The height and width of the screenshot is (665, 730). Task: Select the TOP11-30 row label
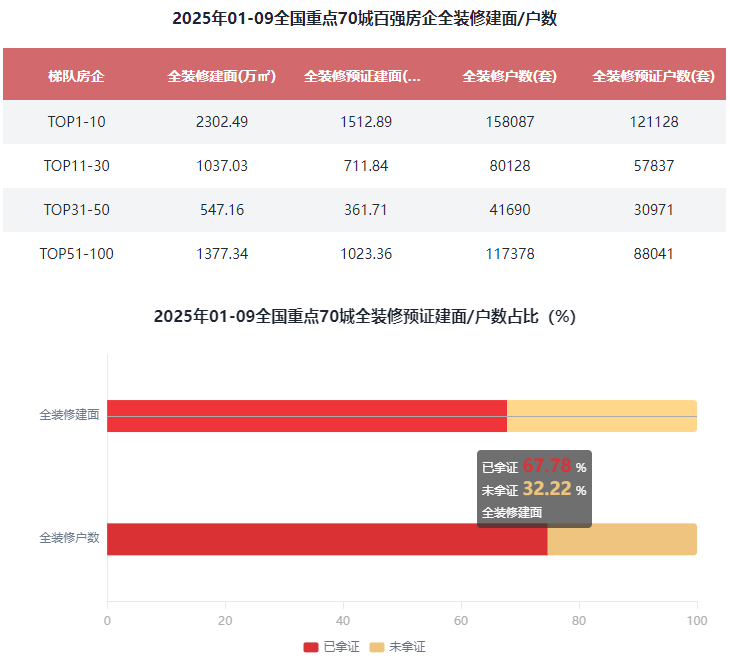[77, 166]
